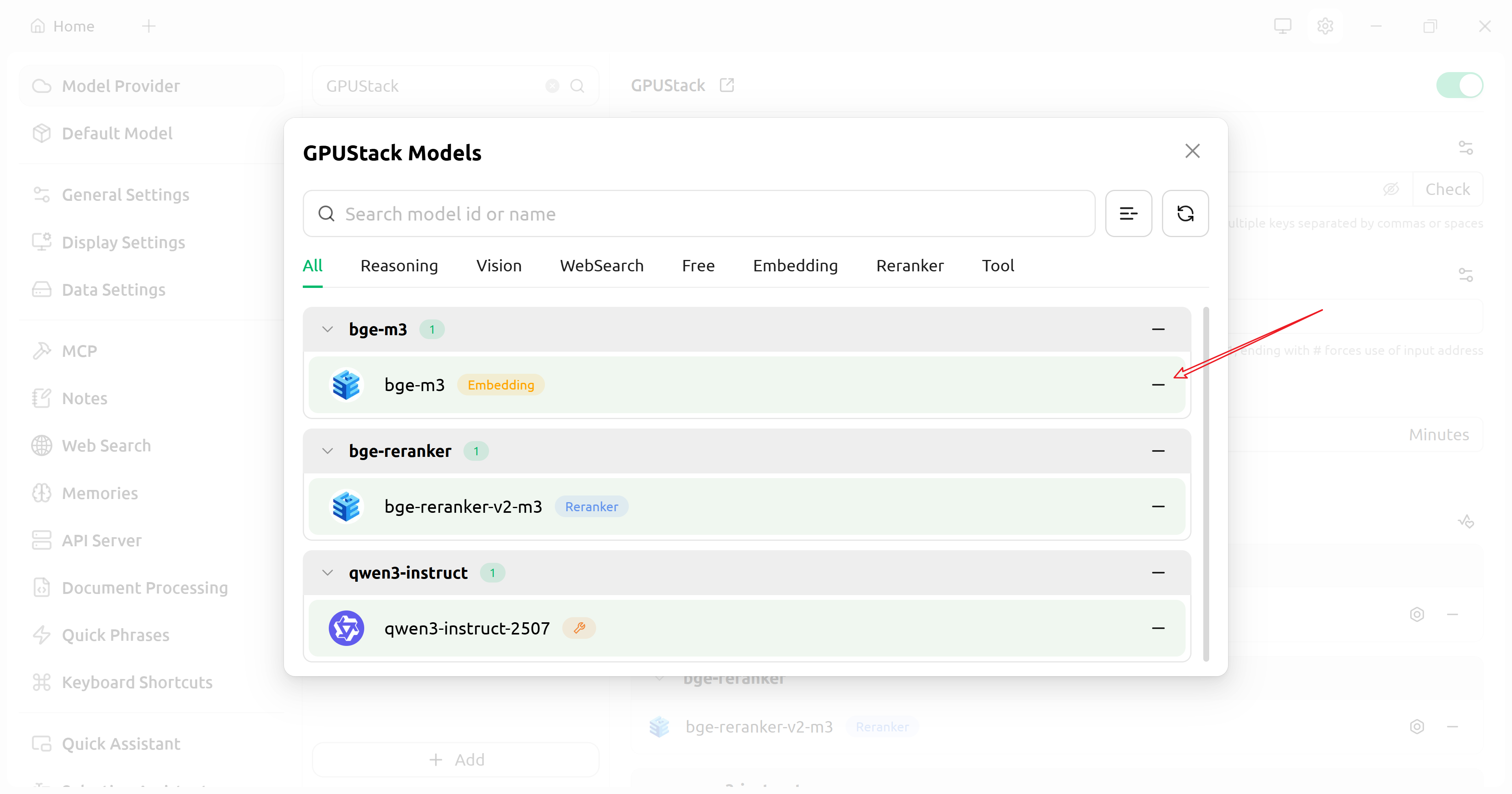Click the Add provider button

[x=456, y=759]
